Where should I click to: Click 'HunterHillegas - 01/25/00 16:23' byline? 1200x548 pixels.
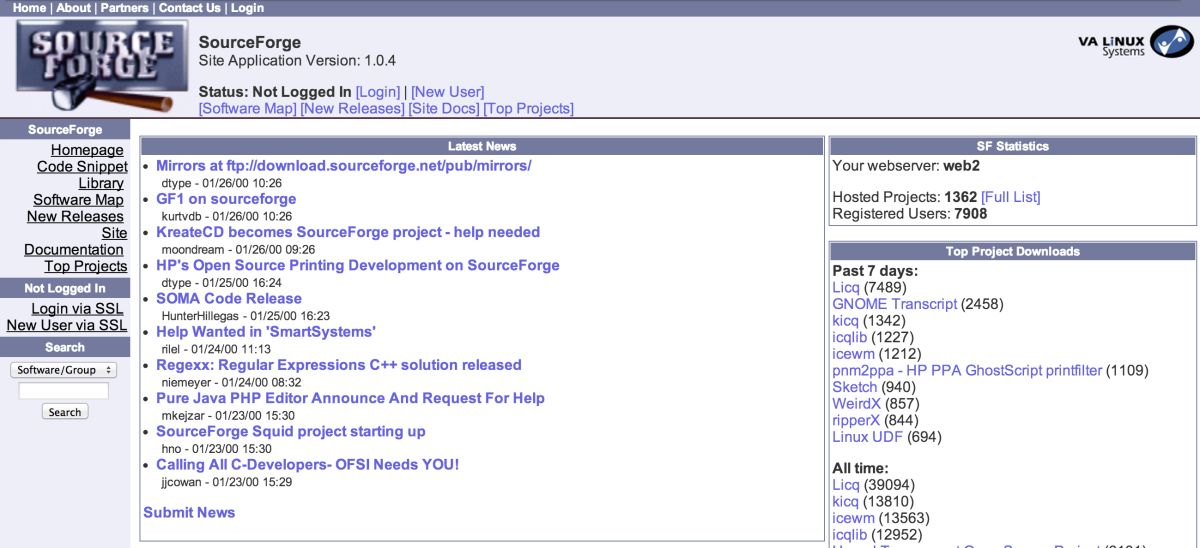coord(245,315)
